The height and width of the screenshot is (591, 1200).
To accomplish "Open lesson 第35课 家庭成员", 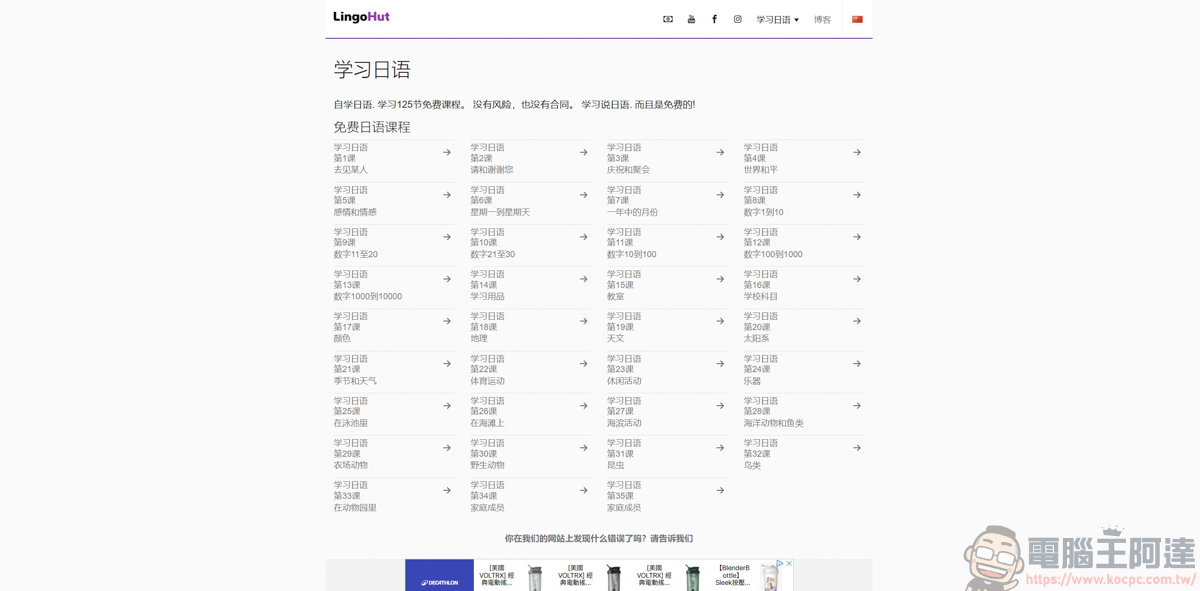I will (665, 496).
